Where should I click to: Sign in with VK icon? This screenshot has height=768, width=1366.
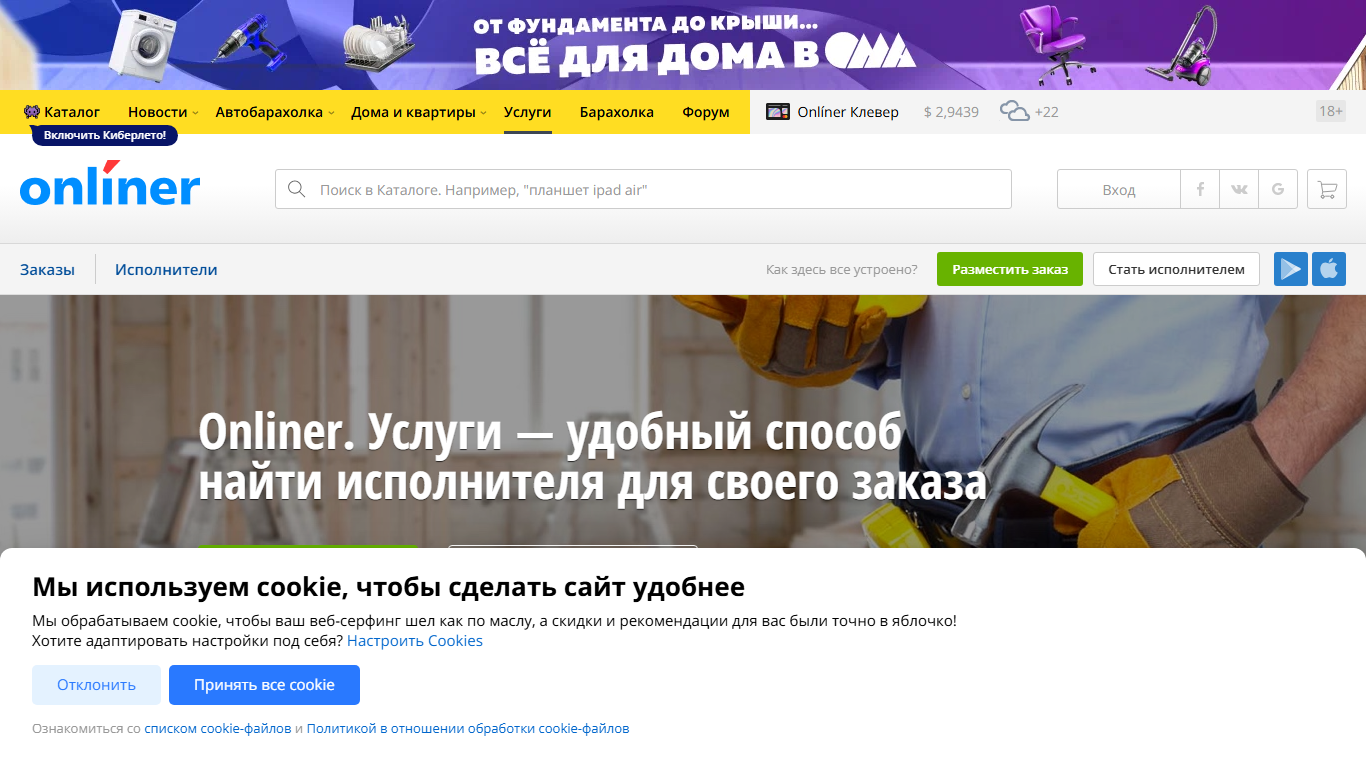[x=1239, y=189]
